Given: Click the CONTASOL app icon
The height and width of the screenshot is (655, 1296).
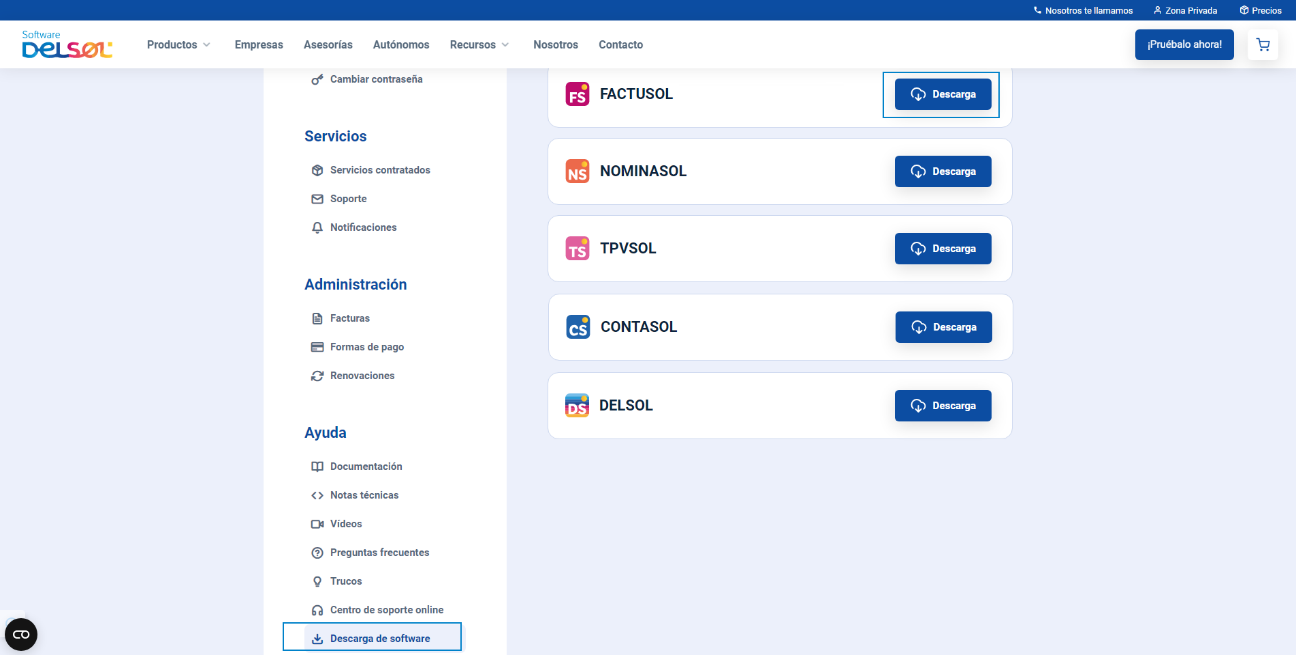Looking at the screenshot, I should [577, 326].
